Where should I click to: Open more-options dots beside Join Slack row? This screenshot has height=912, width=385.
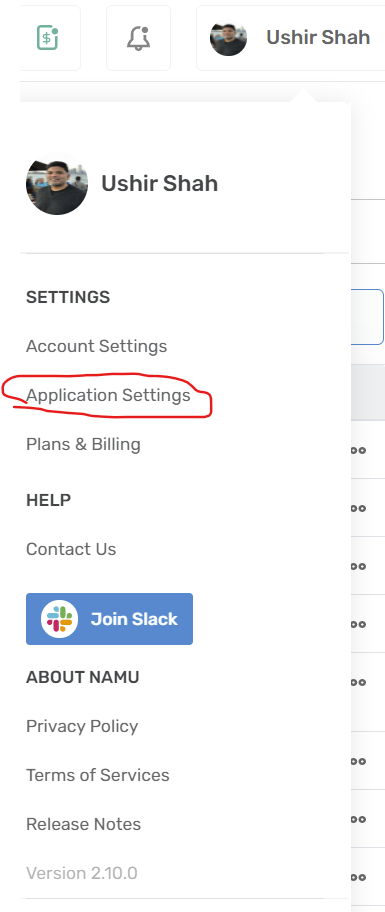pyautogui.click(x=359, y=625)
